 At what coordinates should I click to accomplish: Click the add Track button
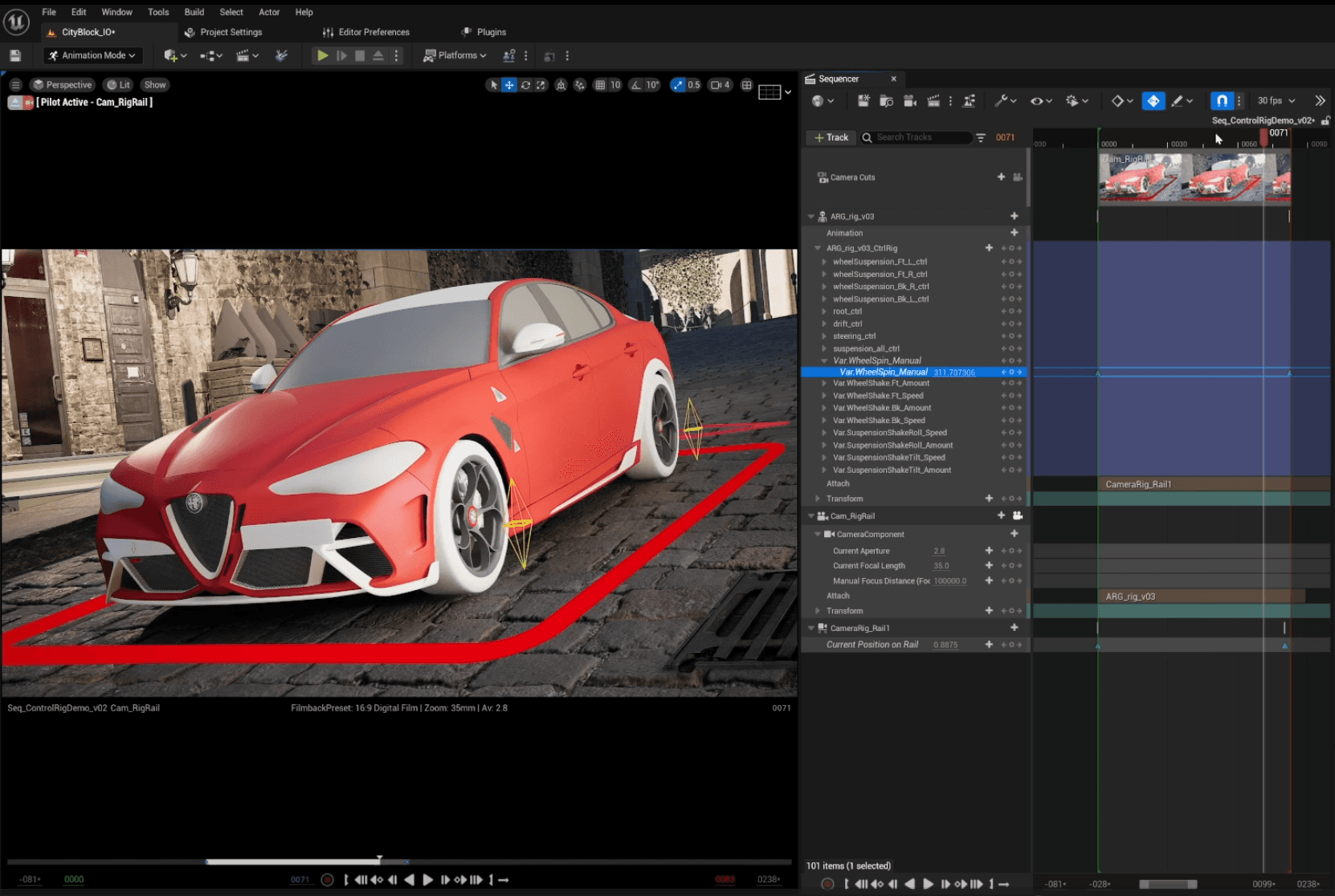pyautogui.click(x=831, y=138)
